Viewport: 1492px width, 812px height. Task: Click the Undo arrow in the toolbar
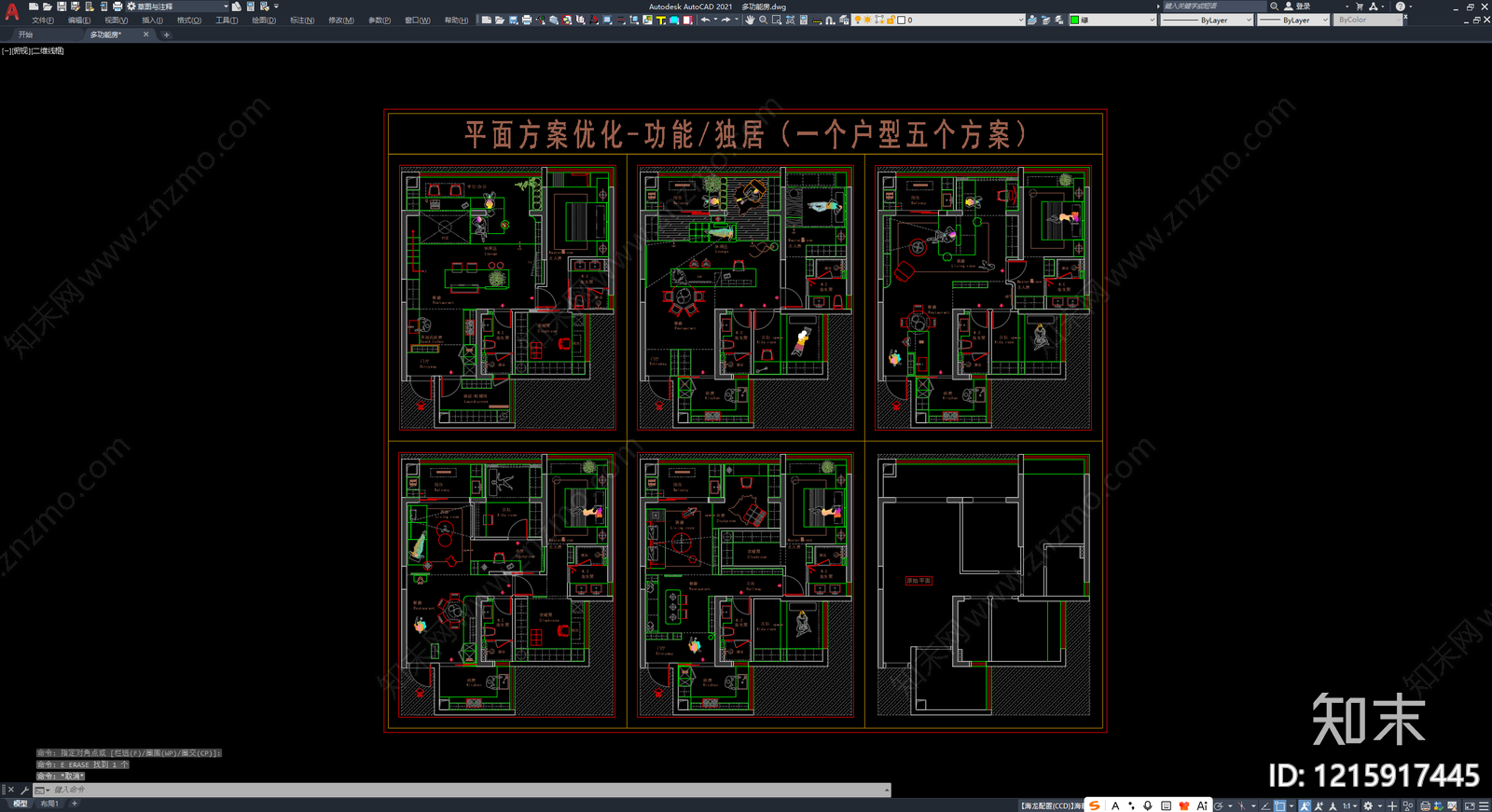click(705, 20)
